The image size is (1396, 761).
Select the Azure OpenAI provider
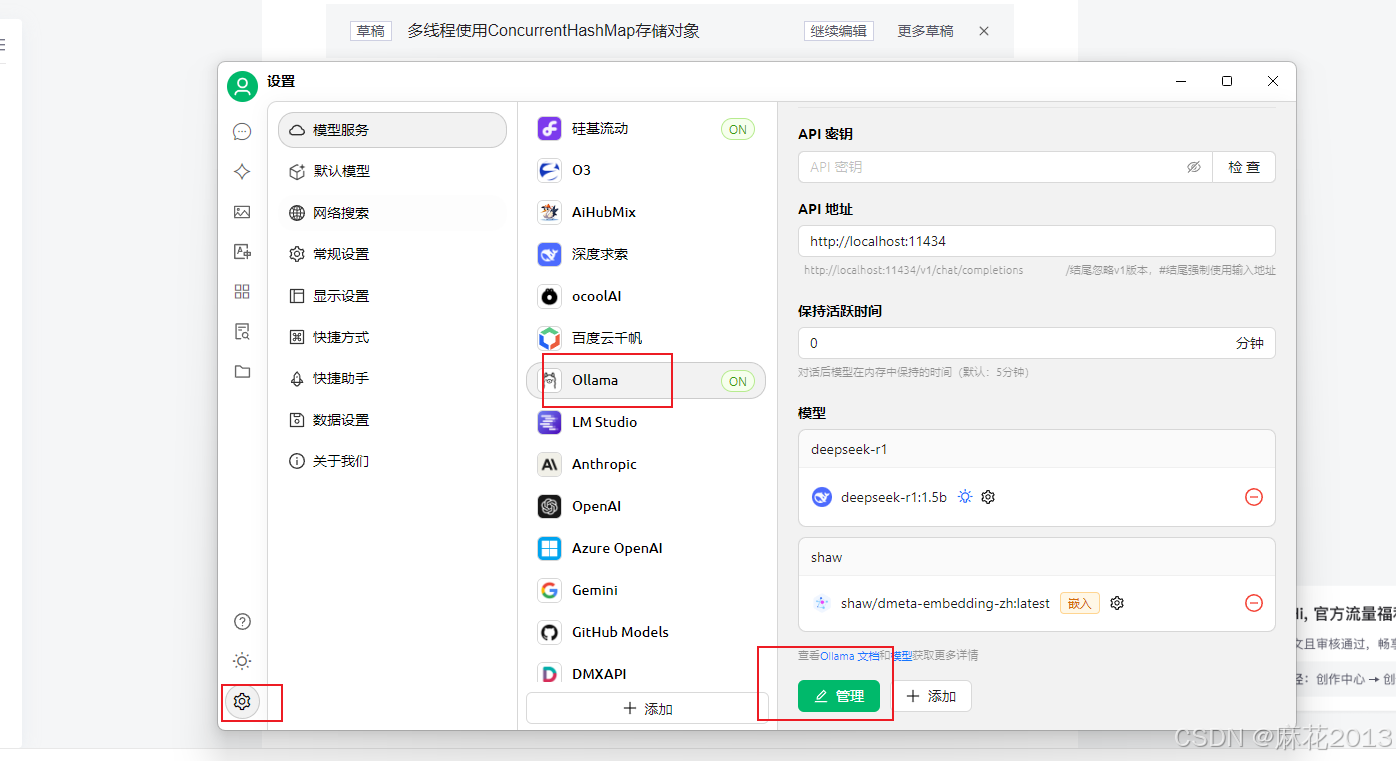pyautogui.click(x=646, y=548)
